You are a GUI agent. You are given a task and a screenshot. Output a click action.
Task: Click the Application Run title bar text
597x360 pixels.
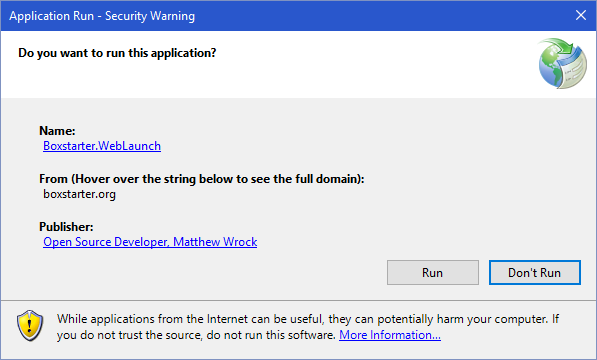(102, 16)
